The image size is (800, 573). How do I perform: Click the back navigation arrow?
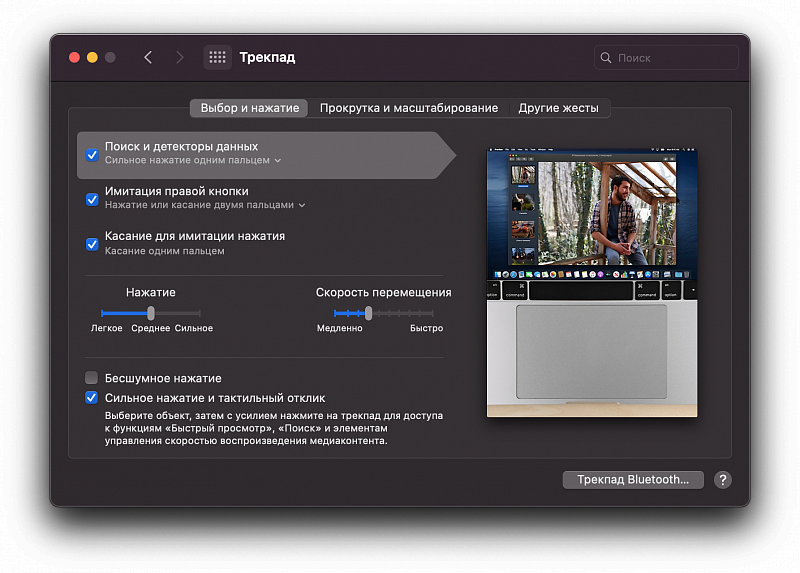pos(148,58)
